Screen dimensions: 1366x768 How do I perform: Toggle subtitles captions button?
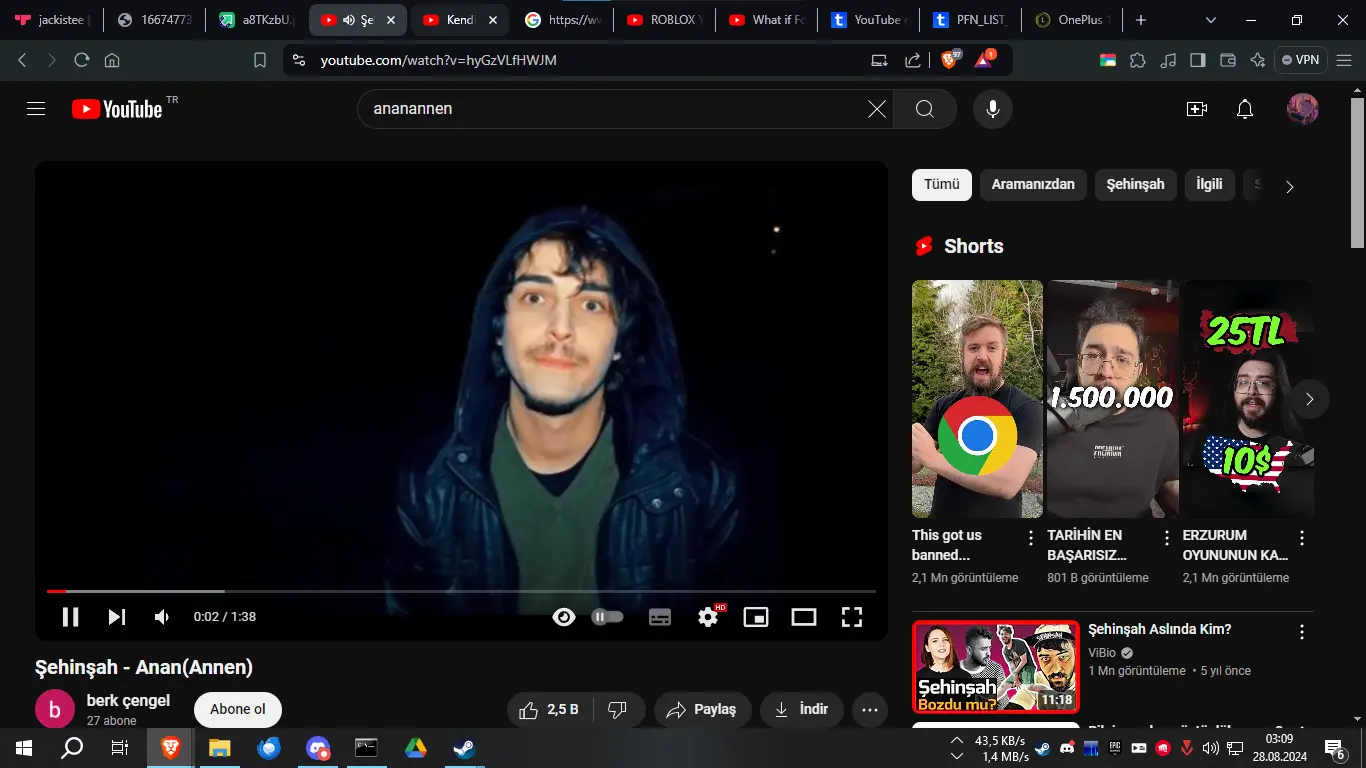pos(660,617)
